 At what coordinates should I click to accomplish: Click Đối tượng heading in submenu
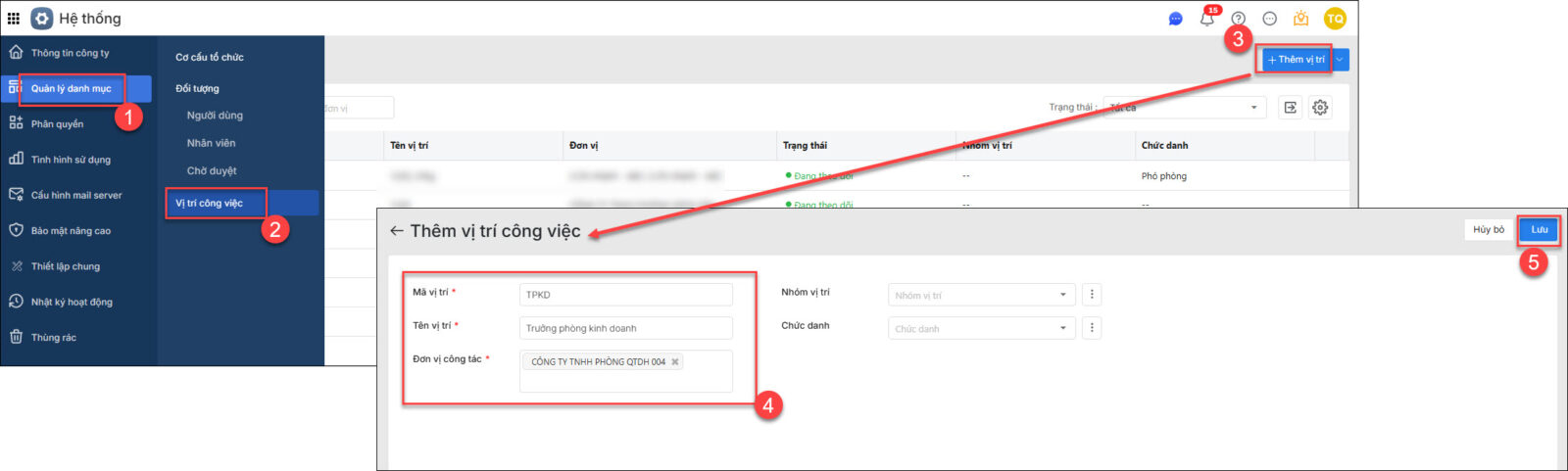point(197,88)
